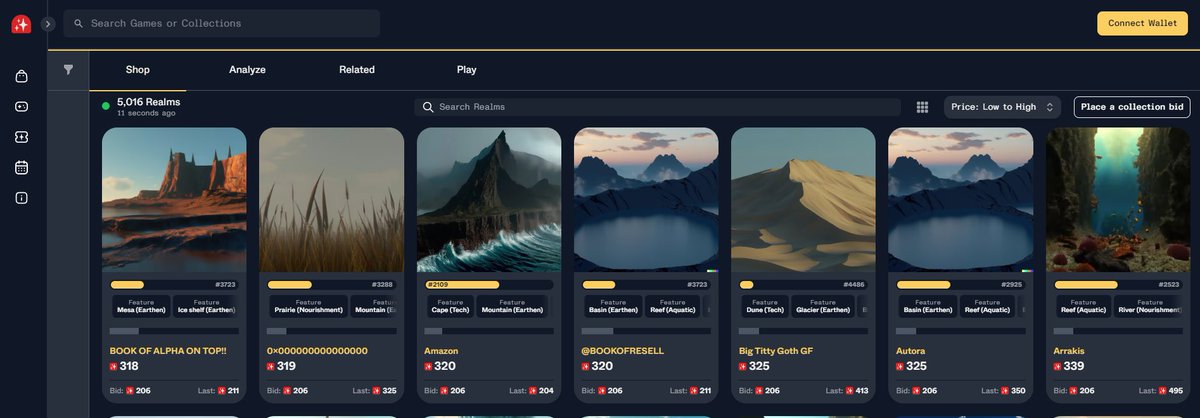Screen dimensions: 1200x418
Task: Switch to the Analyze tab
Action: [247, 70]
